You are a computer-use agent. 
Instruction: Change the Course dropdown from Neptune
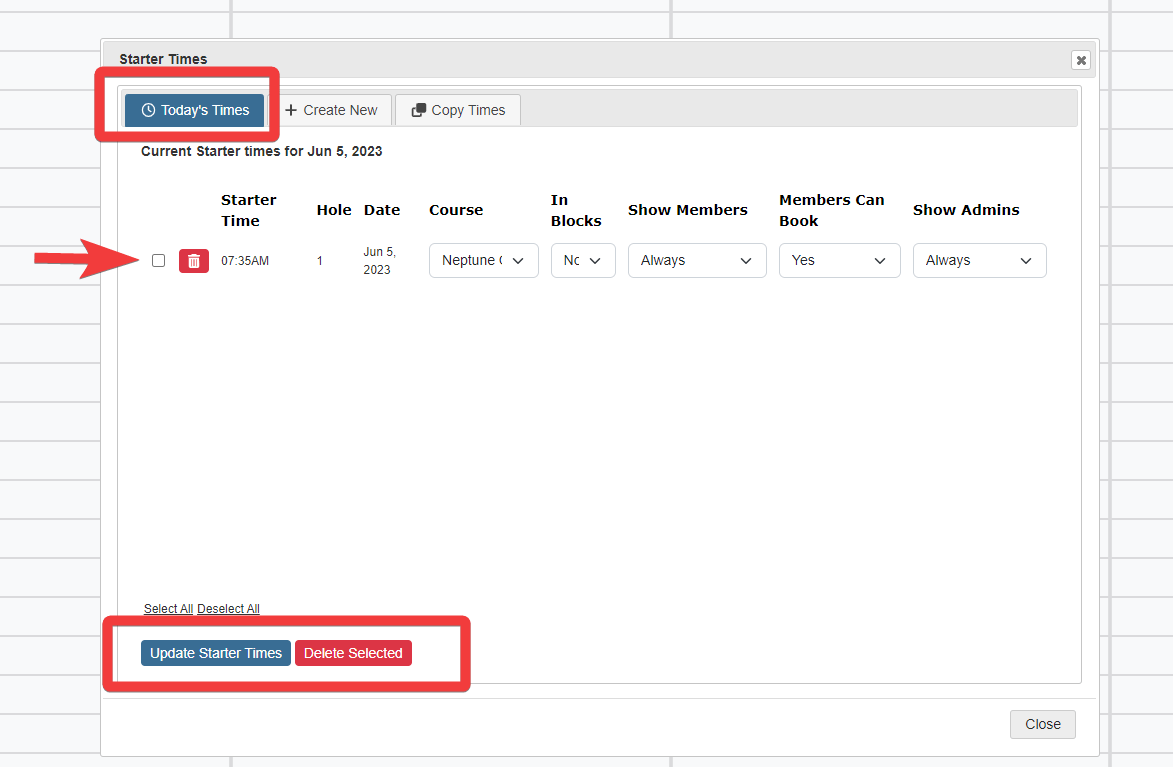(483, 260)
